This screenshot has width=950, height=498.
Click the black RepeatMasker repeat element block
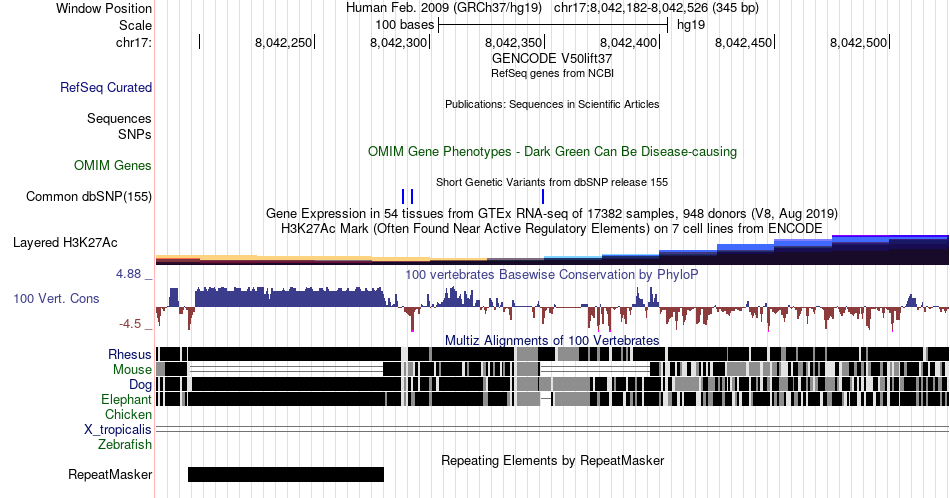[286, 474]
